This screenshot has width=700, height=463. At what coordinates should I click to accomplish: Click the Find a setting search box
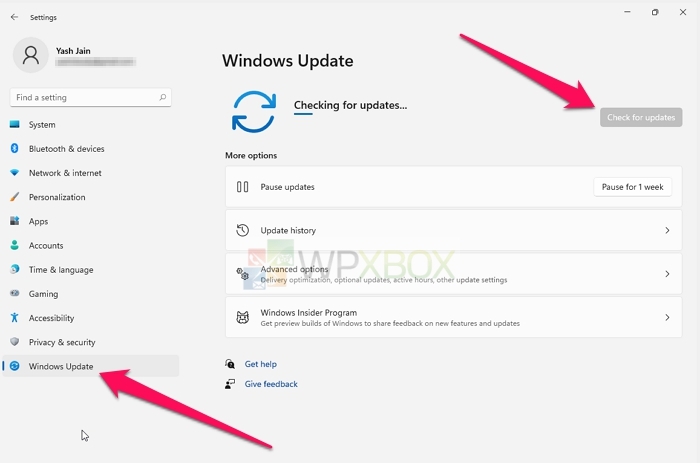(91, 97)
